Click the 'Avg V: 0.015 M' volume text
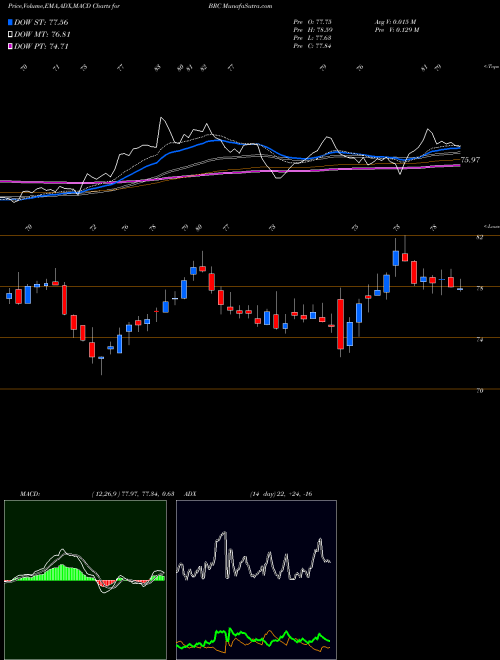500x660 pixels. click(x=395, y=21)
